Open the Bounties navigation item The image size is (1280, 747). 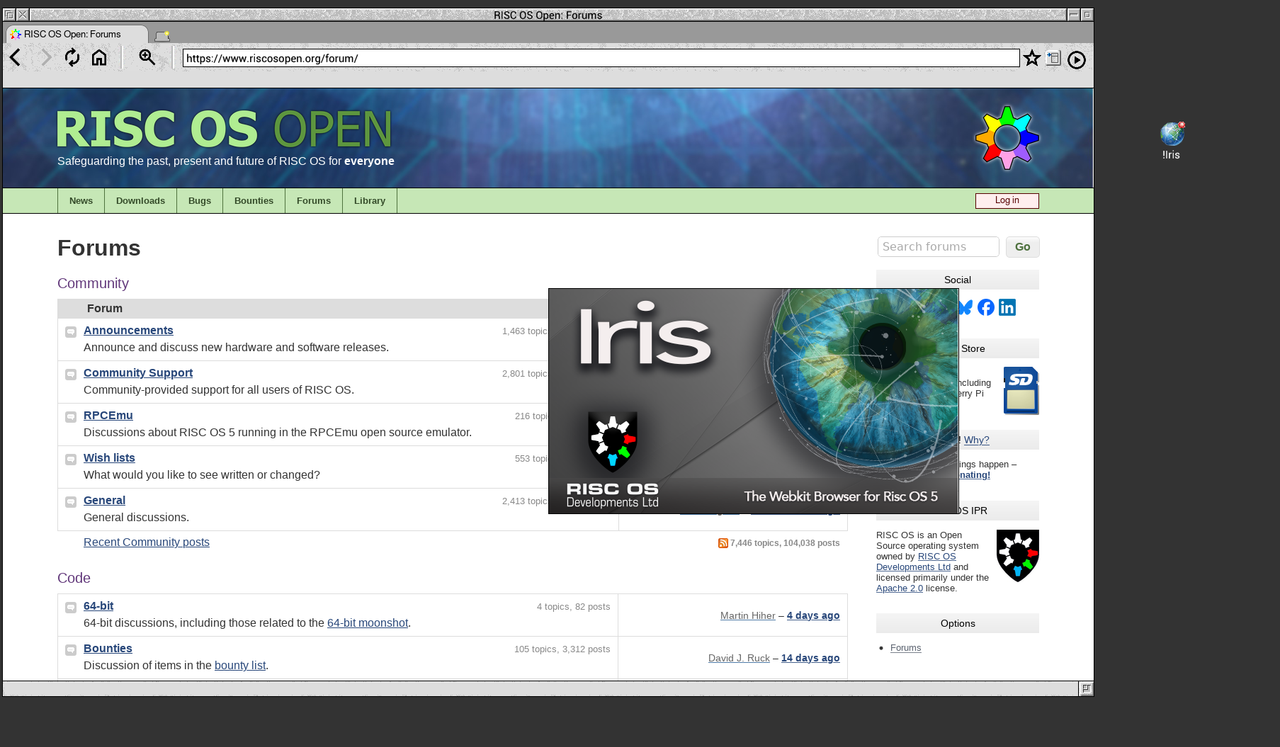click(x=254, y=201)
